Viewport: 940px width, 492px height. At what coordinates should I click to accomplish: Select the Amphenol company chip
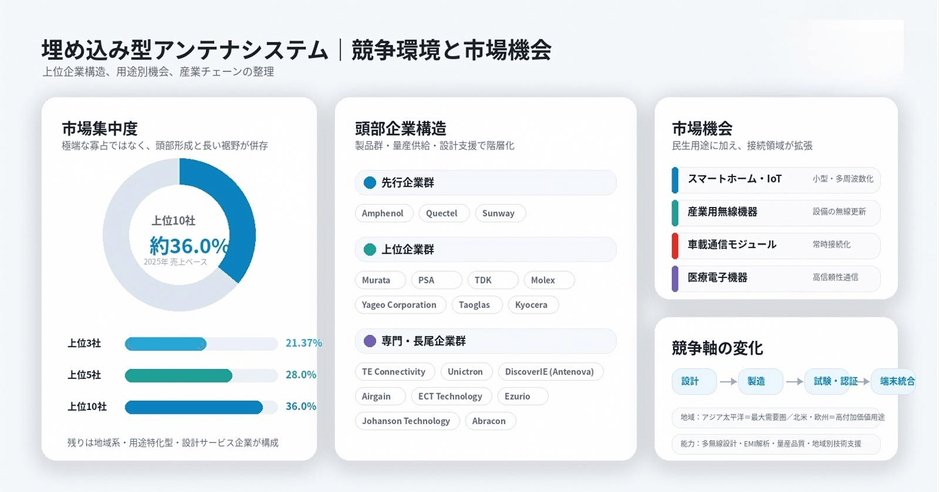384,213
